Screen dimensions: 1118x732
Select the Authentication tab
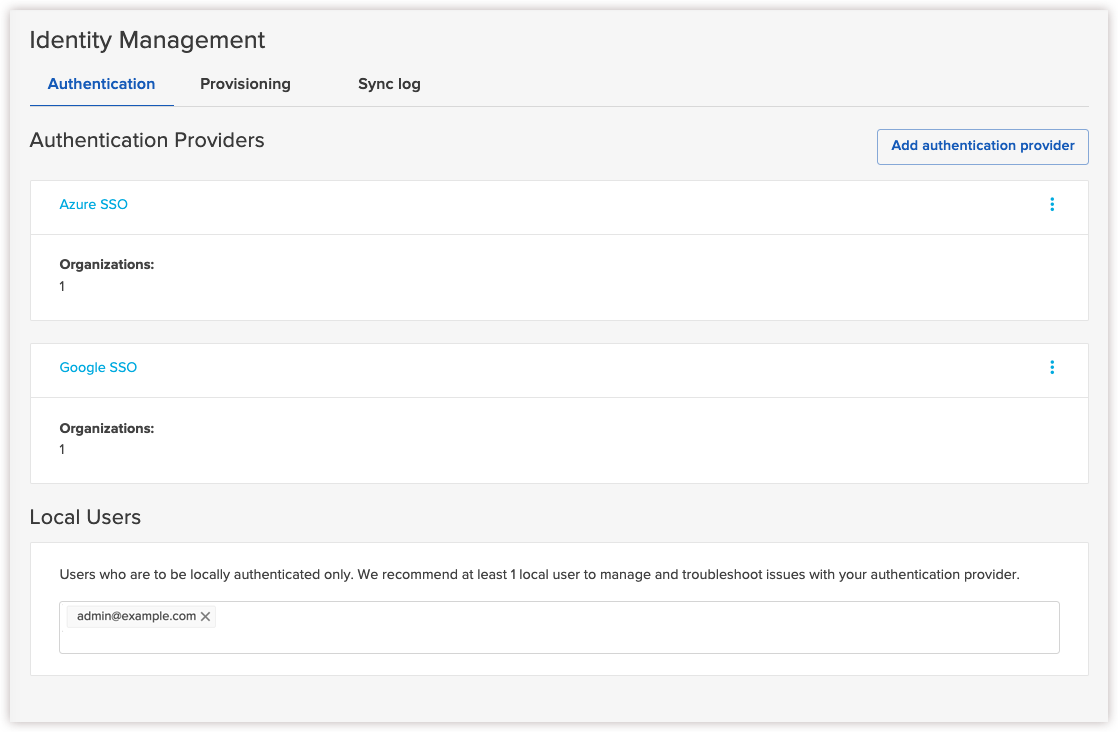click(101, 84)
